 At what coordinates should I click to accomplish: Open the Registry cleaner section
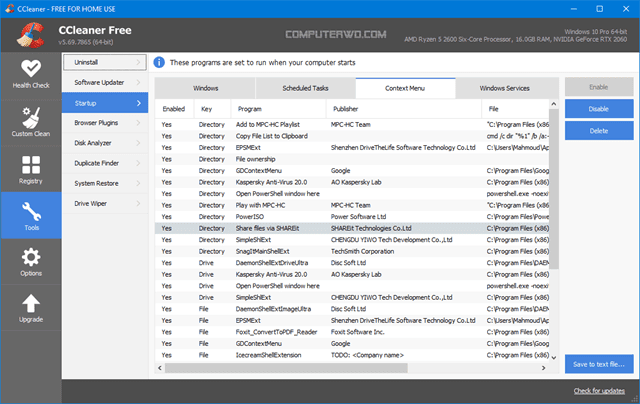coord(31,170)
